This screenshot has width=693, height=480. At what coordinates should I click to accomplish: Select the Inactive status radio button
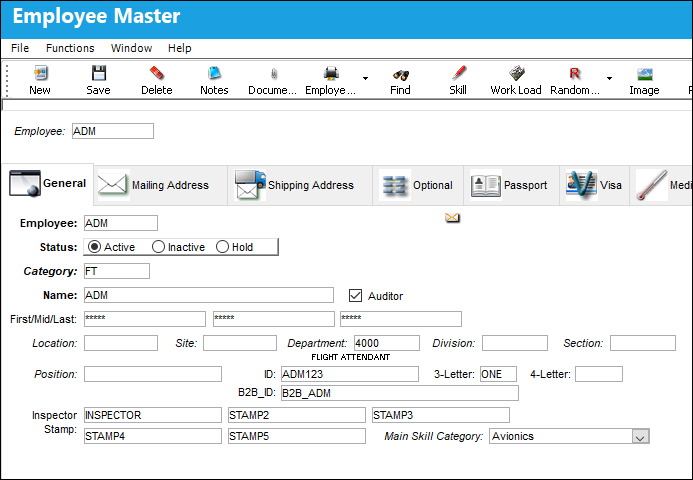(158, 247)
